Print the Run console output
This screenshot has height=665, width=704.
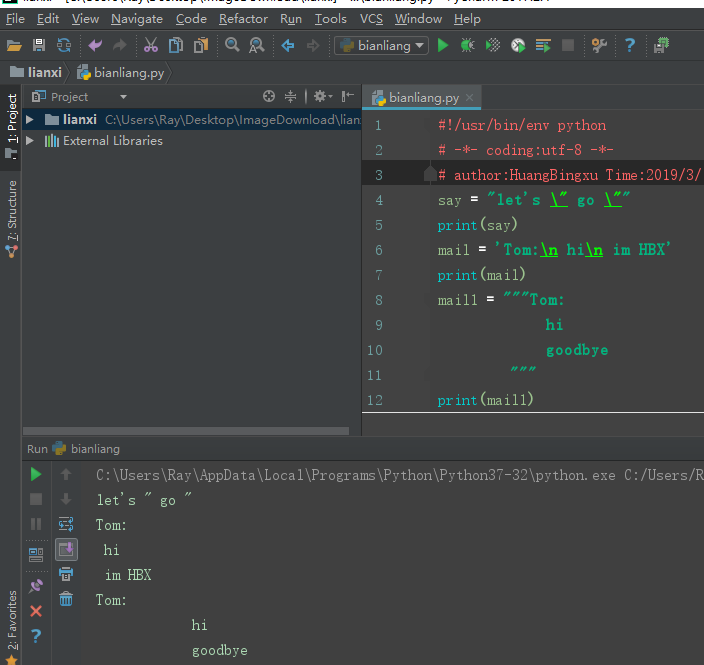tap(66, 574)
